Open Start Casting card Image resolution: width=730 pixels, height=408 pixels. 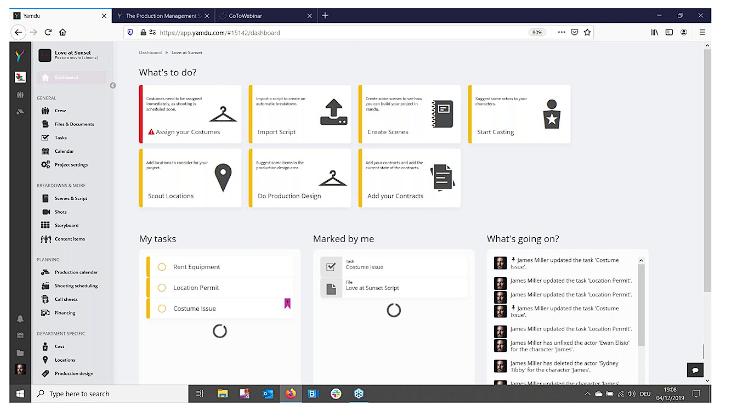click(519, 114)
